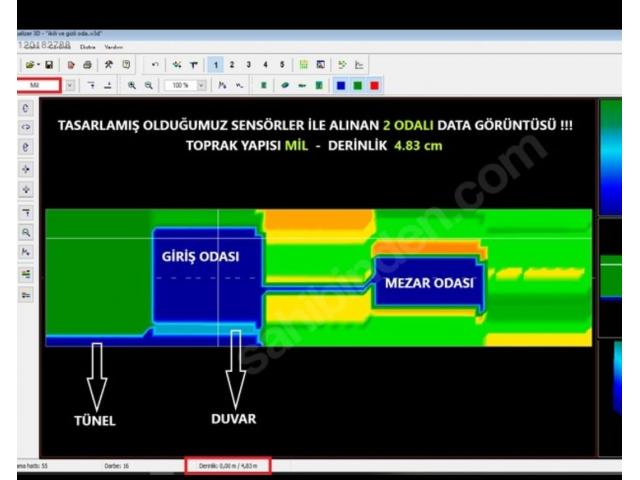Screen dimensions: 640x480
Task: Click the green grid view icon
Action: (x=303, y=64)
